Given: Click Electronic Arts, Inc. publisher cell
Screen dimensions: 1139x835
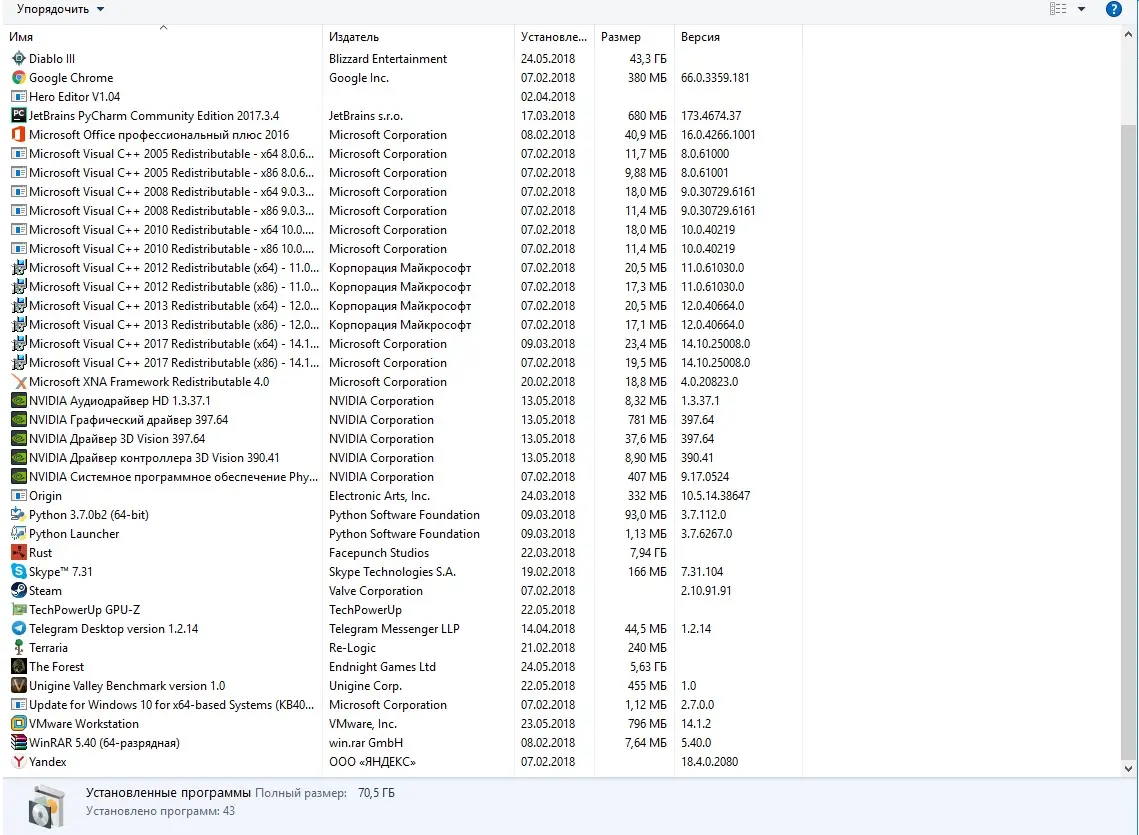Looking at the screenshot, I should pyautogui.click(x=379, y=496).
